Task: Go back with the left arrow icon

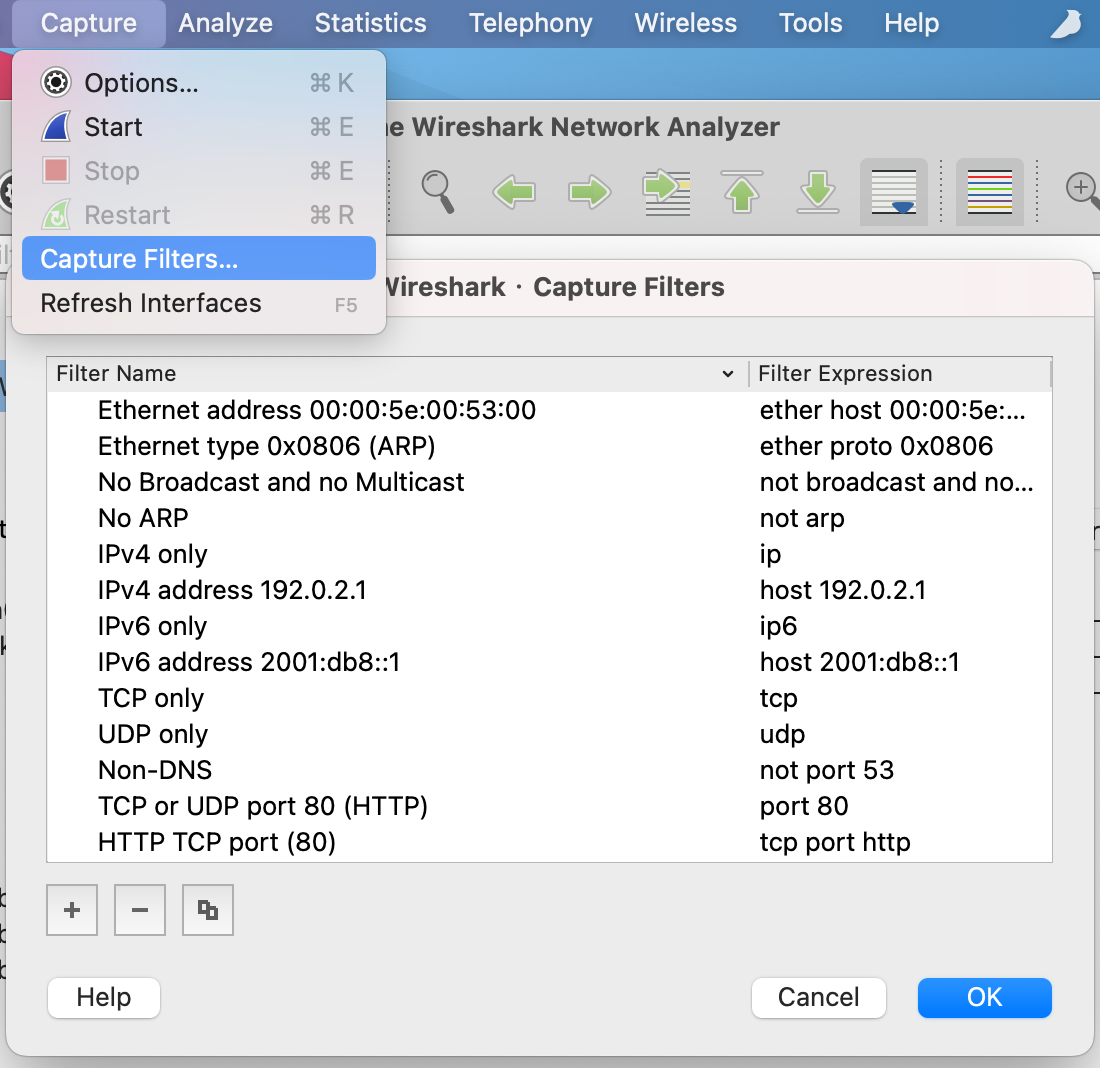Action: pos(514,192)
